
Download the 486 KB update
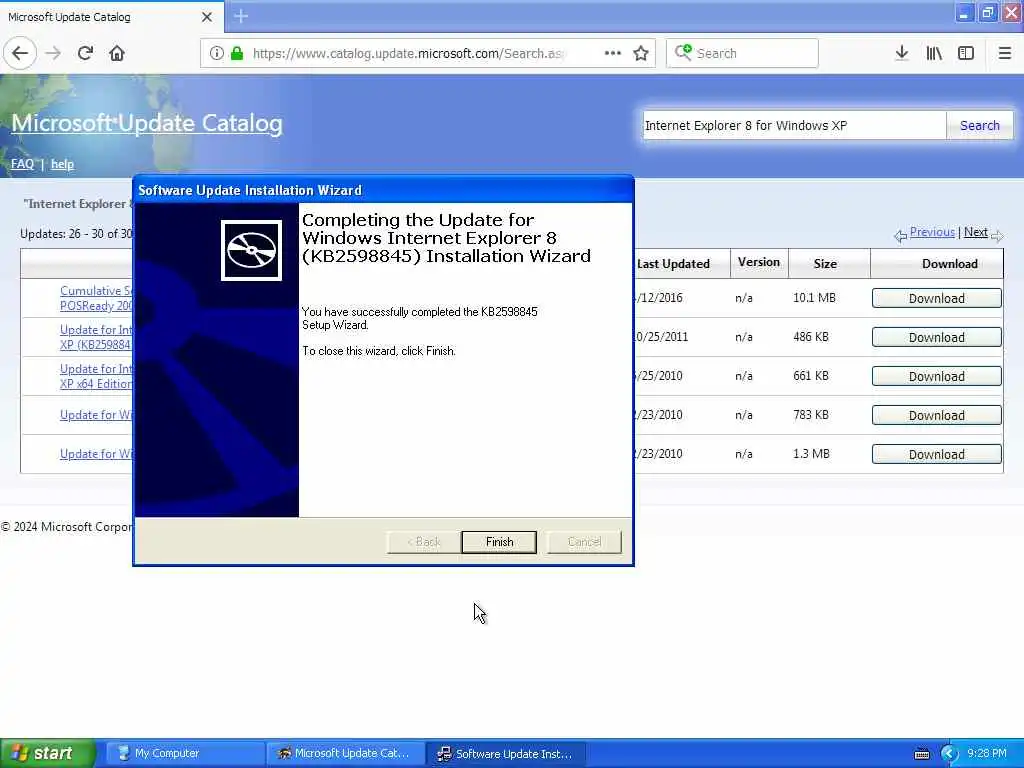tap(936, 338)
